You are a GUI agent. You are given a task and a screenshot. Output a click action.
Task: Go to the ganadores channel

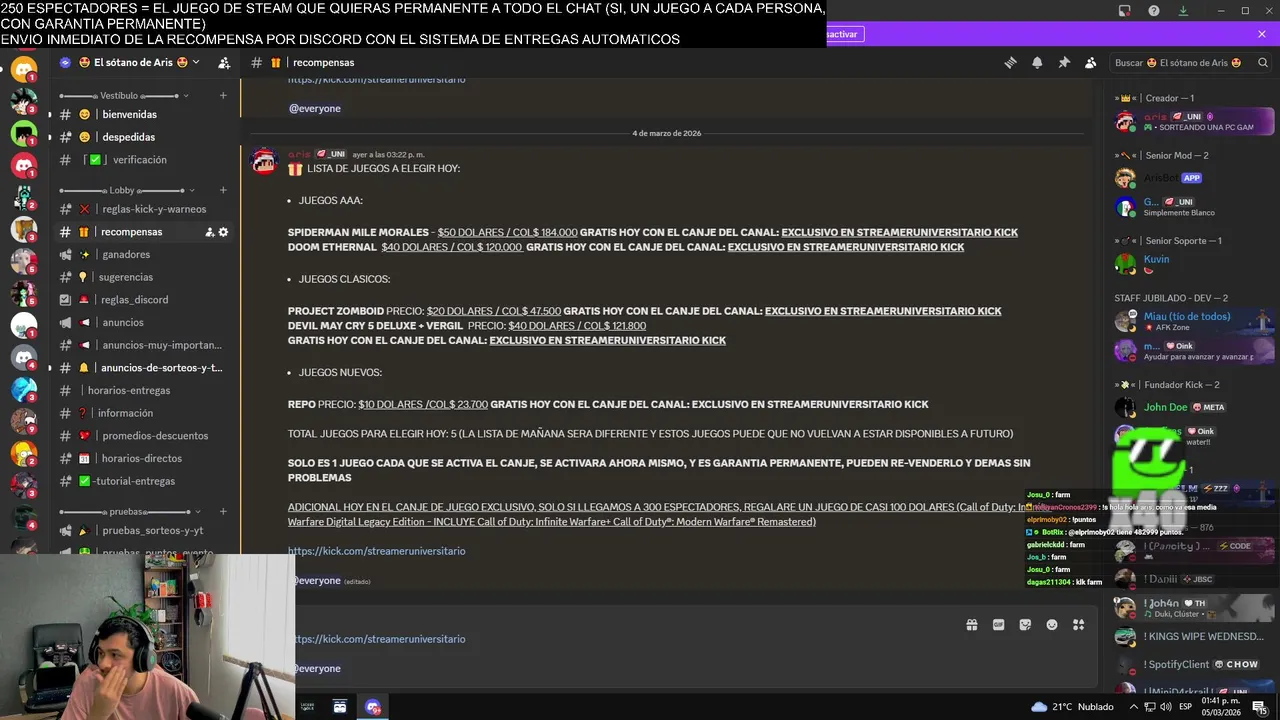click(142, 255)
